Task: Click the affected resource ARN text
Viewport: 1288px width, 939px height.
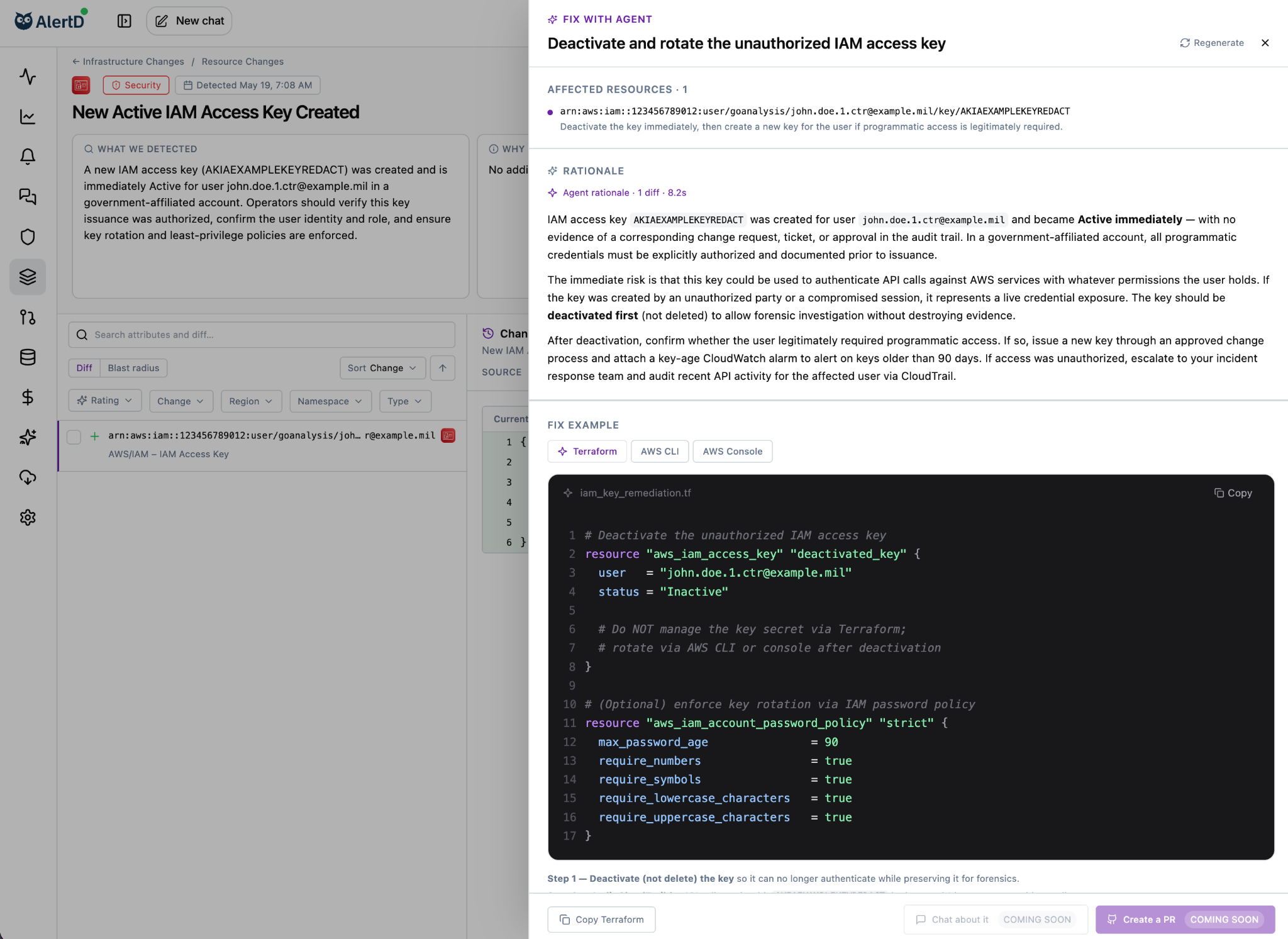Action: (x=815, y=111)
